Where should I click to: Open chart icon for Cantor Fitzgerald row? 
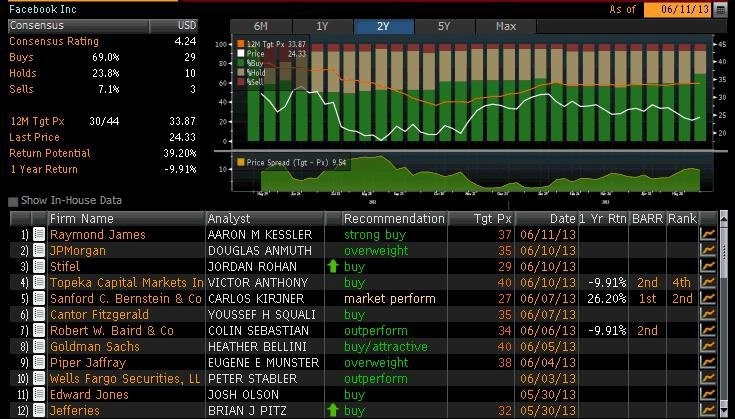click(x=708, y=314)
